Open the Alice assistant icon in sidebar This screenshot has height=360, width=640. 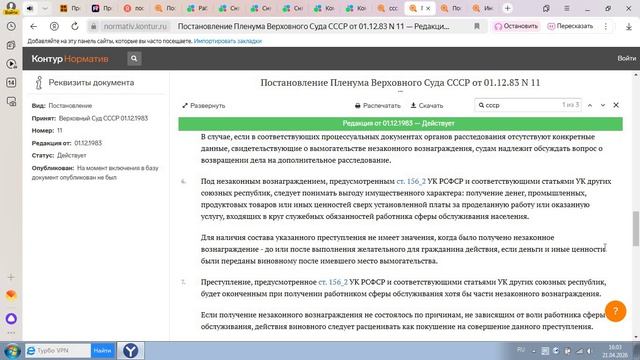[11, 318]
